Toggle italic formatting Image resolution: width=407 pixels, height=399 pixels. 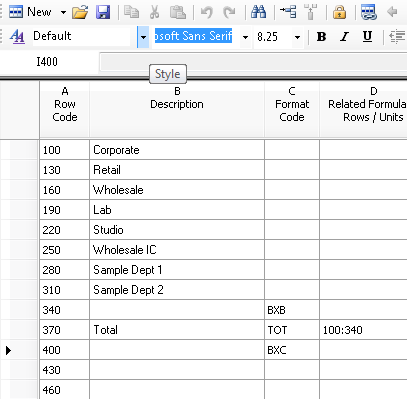(344, 37)
